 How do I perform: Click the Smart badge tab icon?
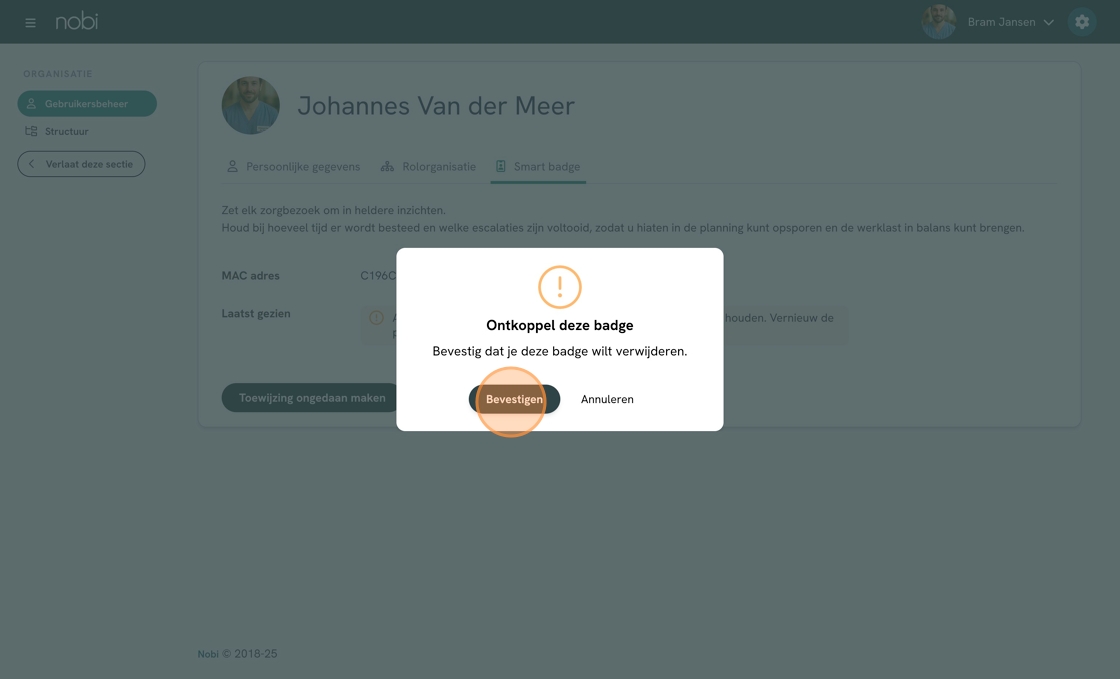501,166
